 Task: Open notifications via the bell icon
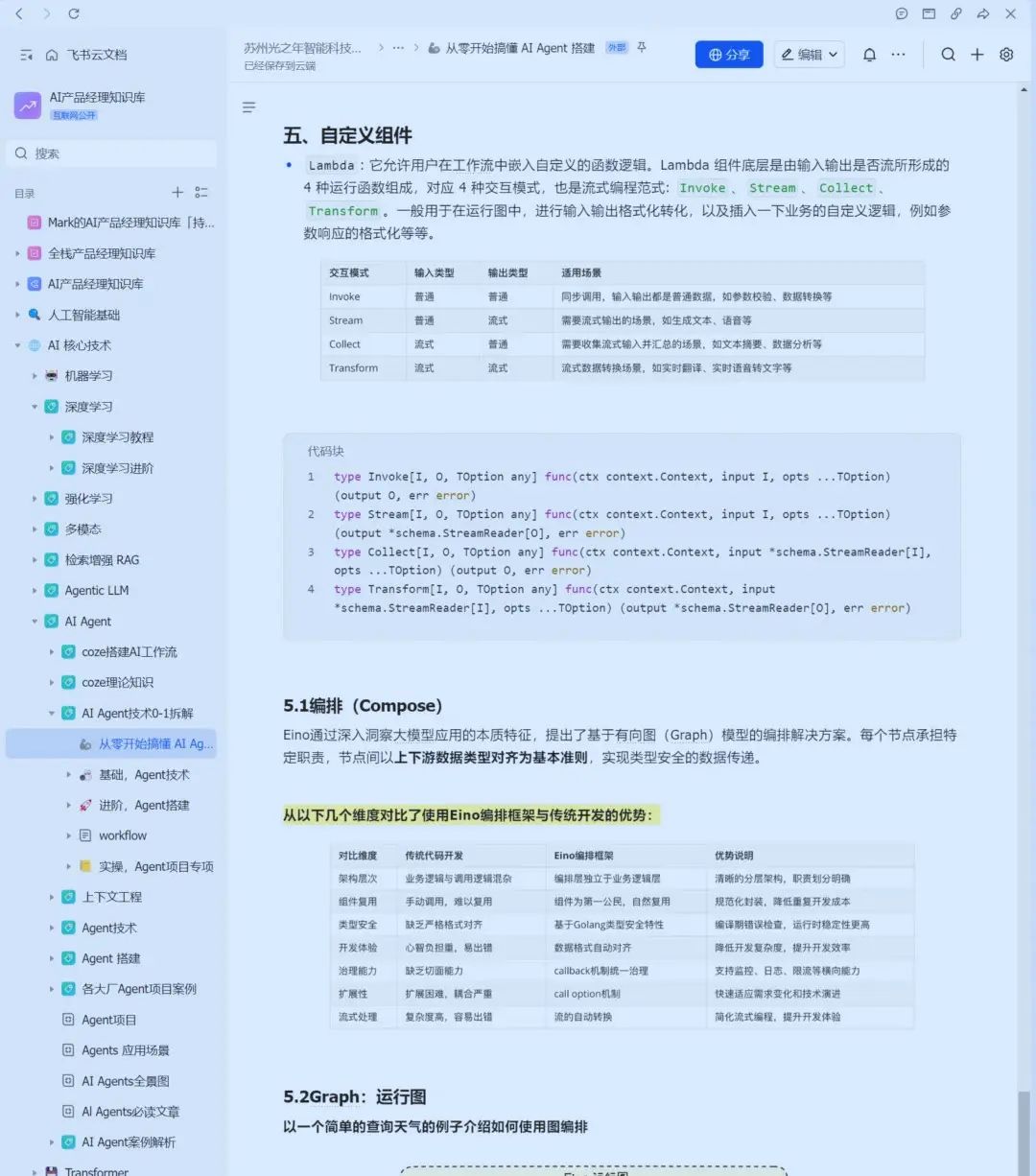869,55
